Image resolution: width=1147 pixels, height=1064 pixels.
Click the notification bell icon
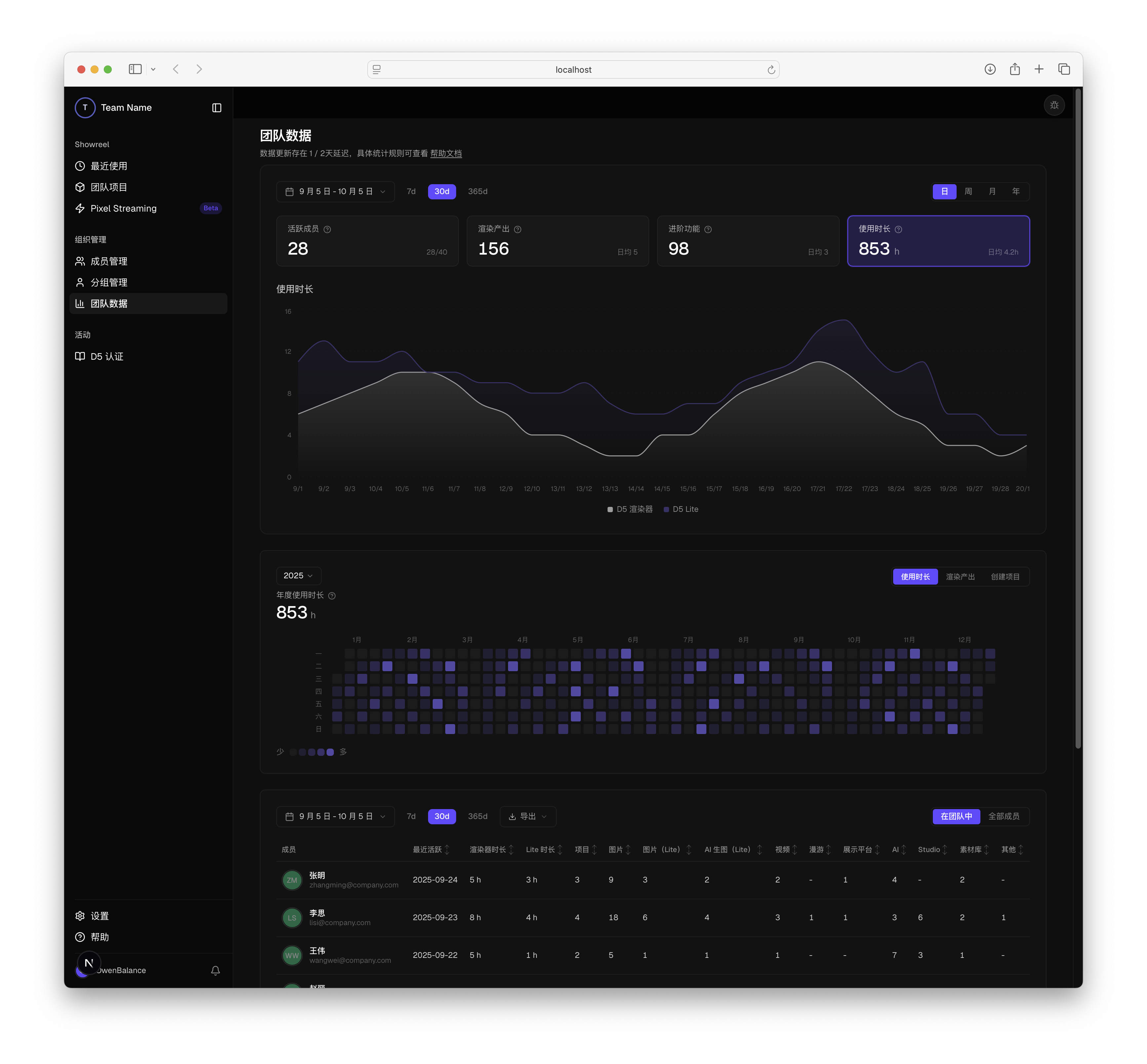[215, 971]
